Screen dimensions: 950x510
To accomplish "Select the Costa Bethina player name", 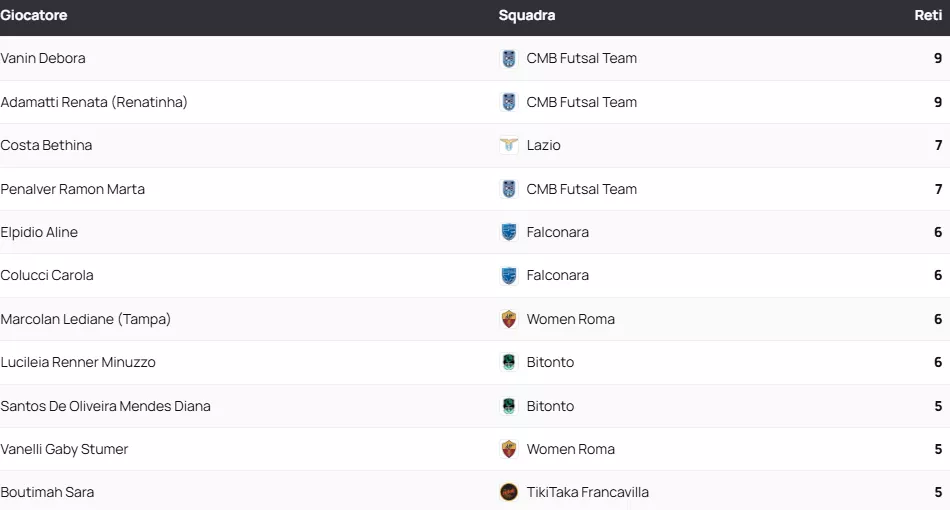I will 46,146.
